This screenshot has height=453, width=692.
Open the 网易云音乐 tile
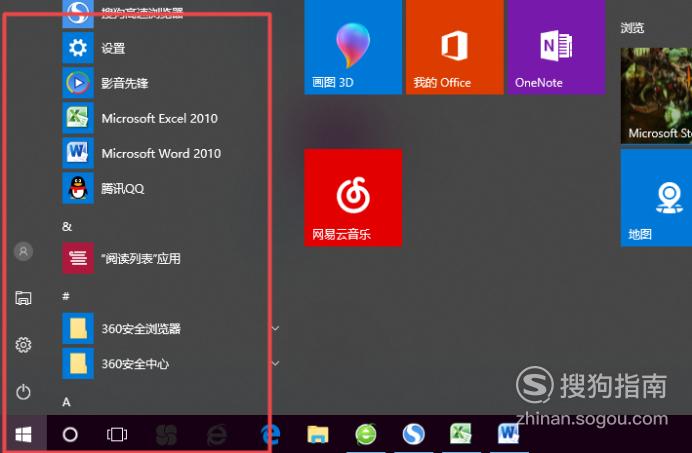click(x=353, y=197)
